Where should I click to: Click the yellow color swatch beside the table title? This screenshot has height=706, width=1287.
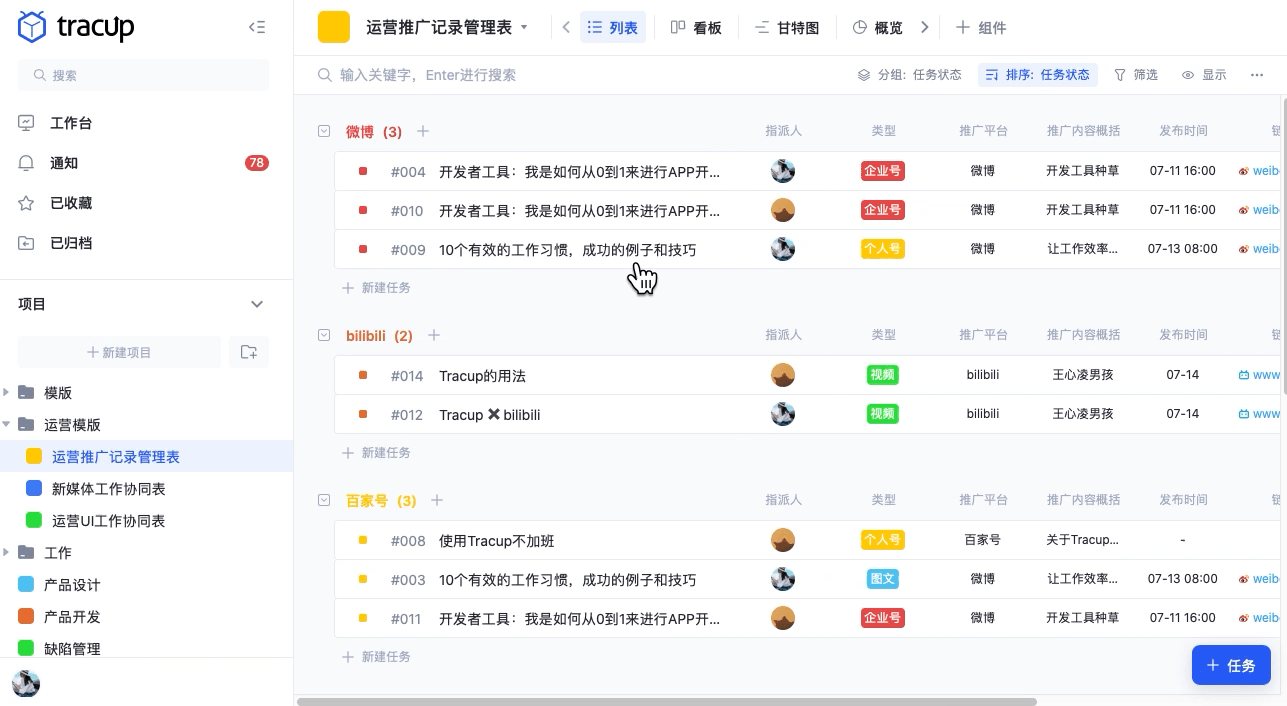pos(333,27)
